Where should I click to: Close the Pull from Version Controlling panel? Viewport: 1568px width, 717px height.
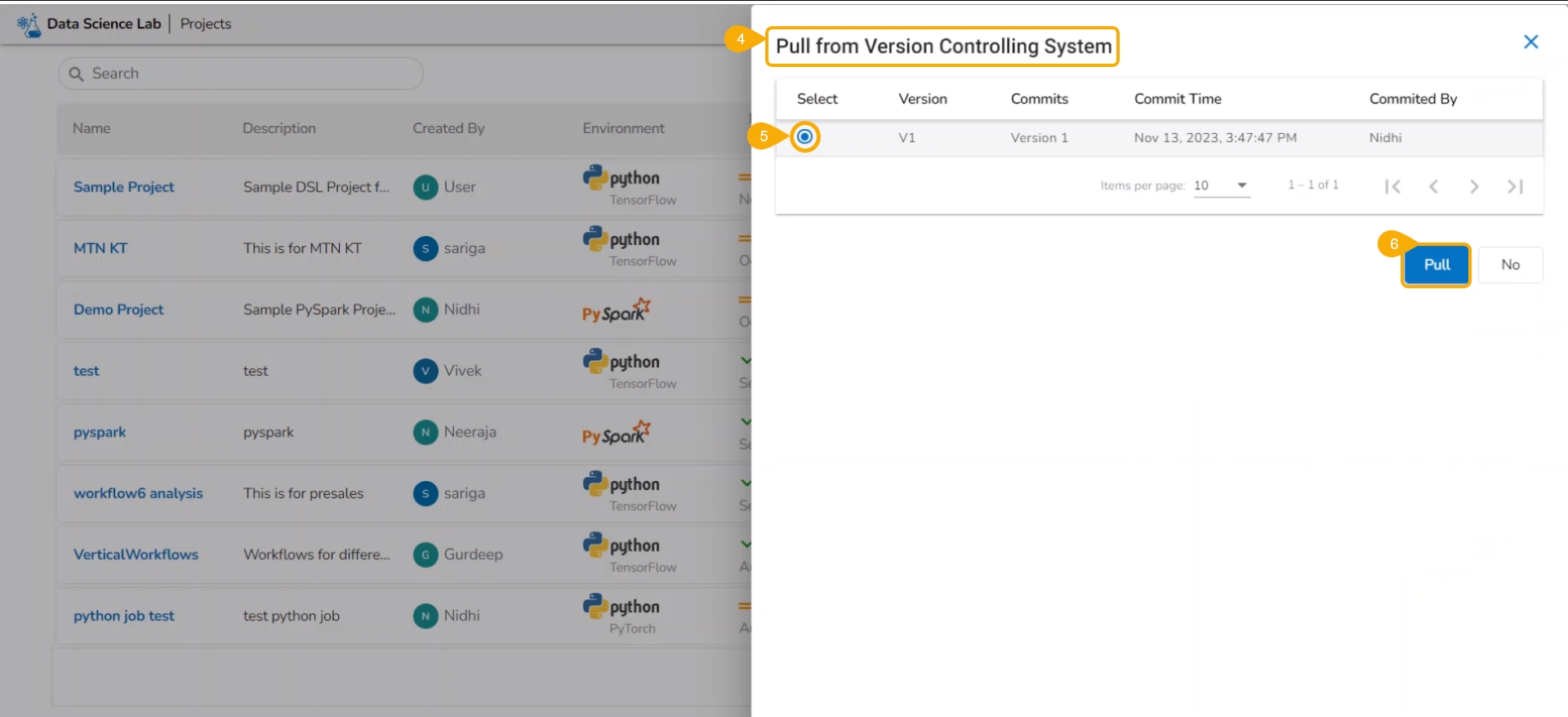coord(1530,42)
